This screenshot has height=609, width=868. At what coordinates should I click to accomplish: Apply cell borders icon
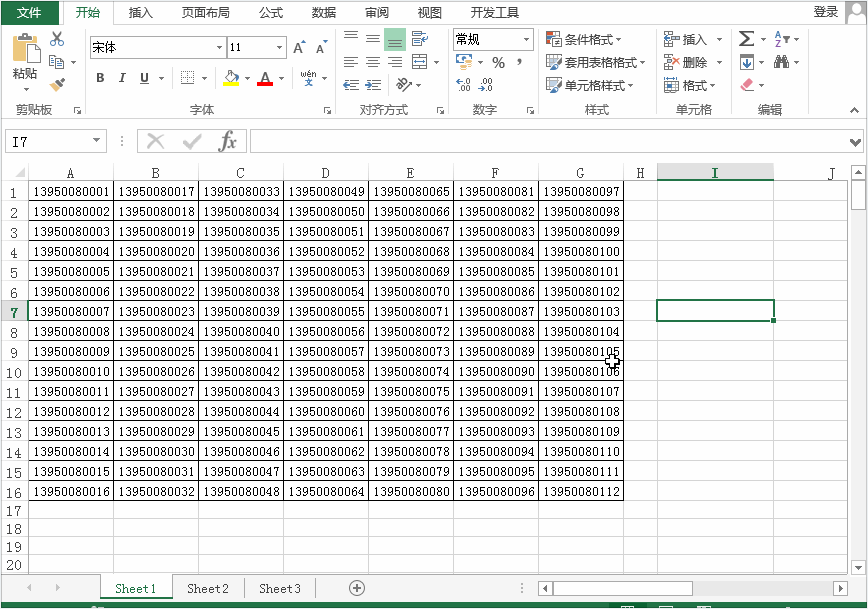tap(188, 78)
